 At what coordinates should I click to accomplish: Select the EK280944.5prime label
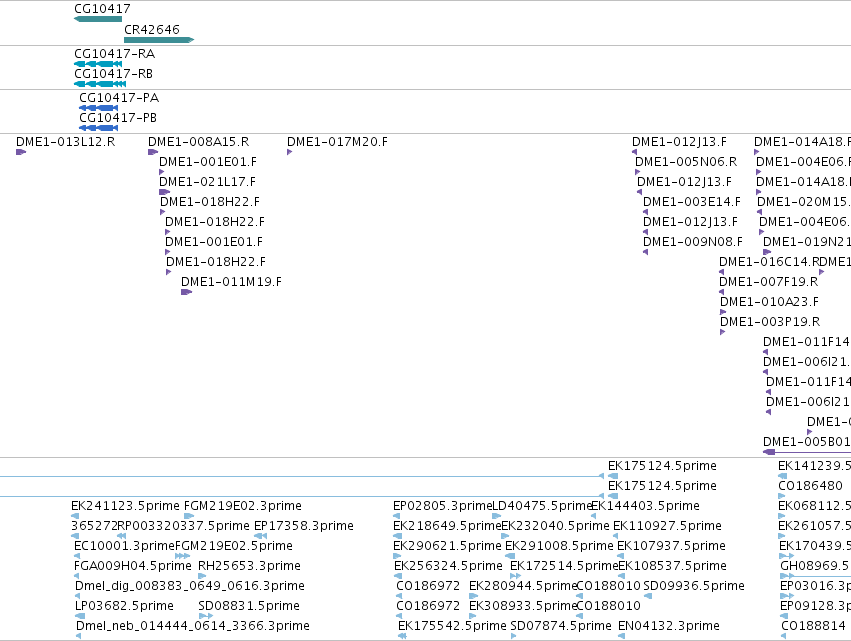(523, 586)
